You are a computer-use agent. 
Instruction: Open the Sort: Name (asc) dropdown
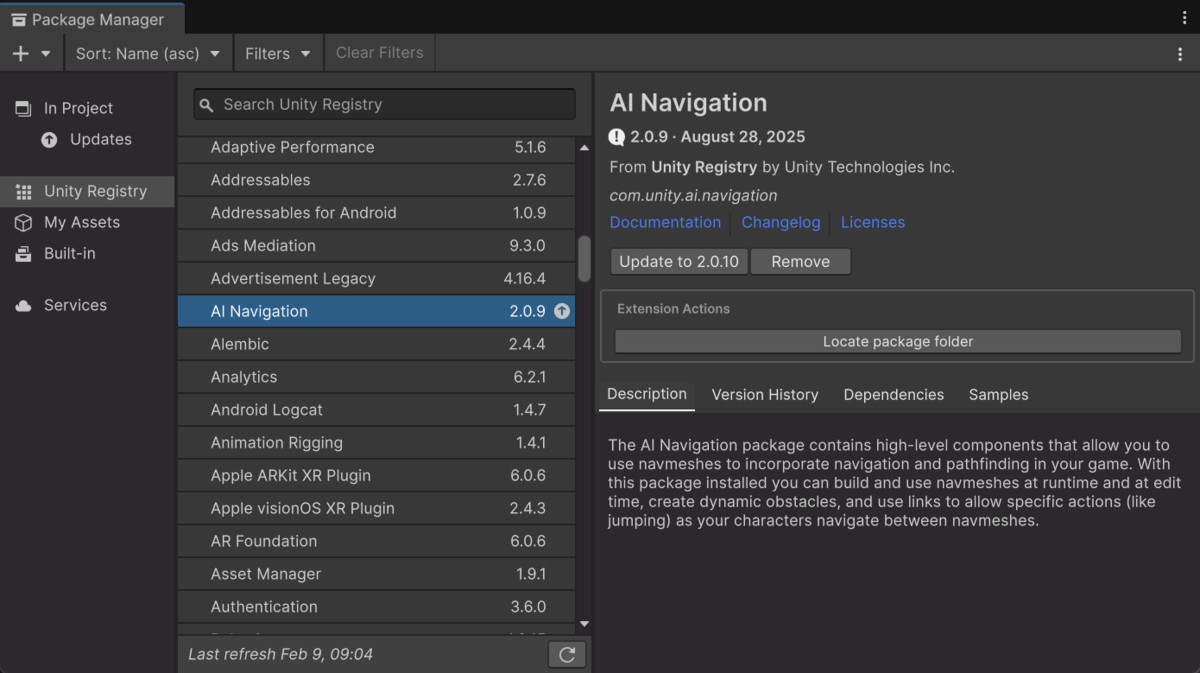tap(148, 53)
